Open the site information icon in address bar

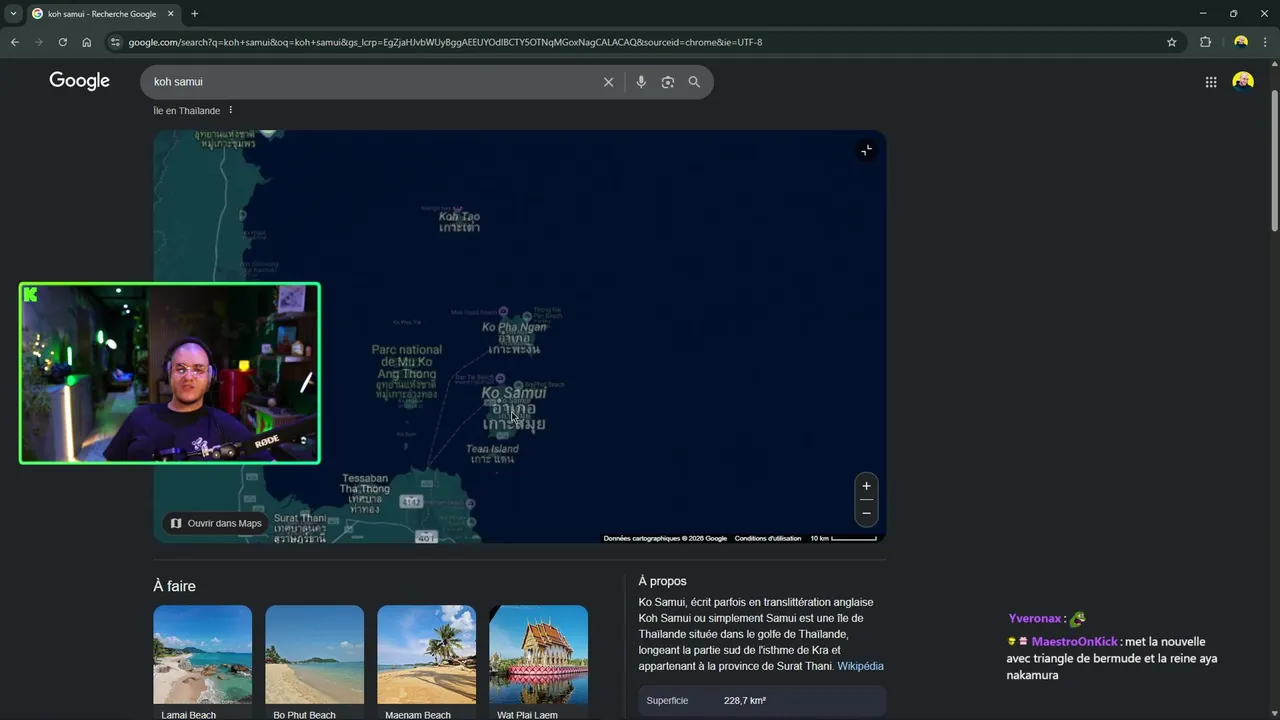pos(115,42)
